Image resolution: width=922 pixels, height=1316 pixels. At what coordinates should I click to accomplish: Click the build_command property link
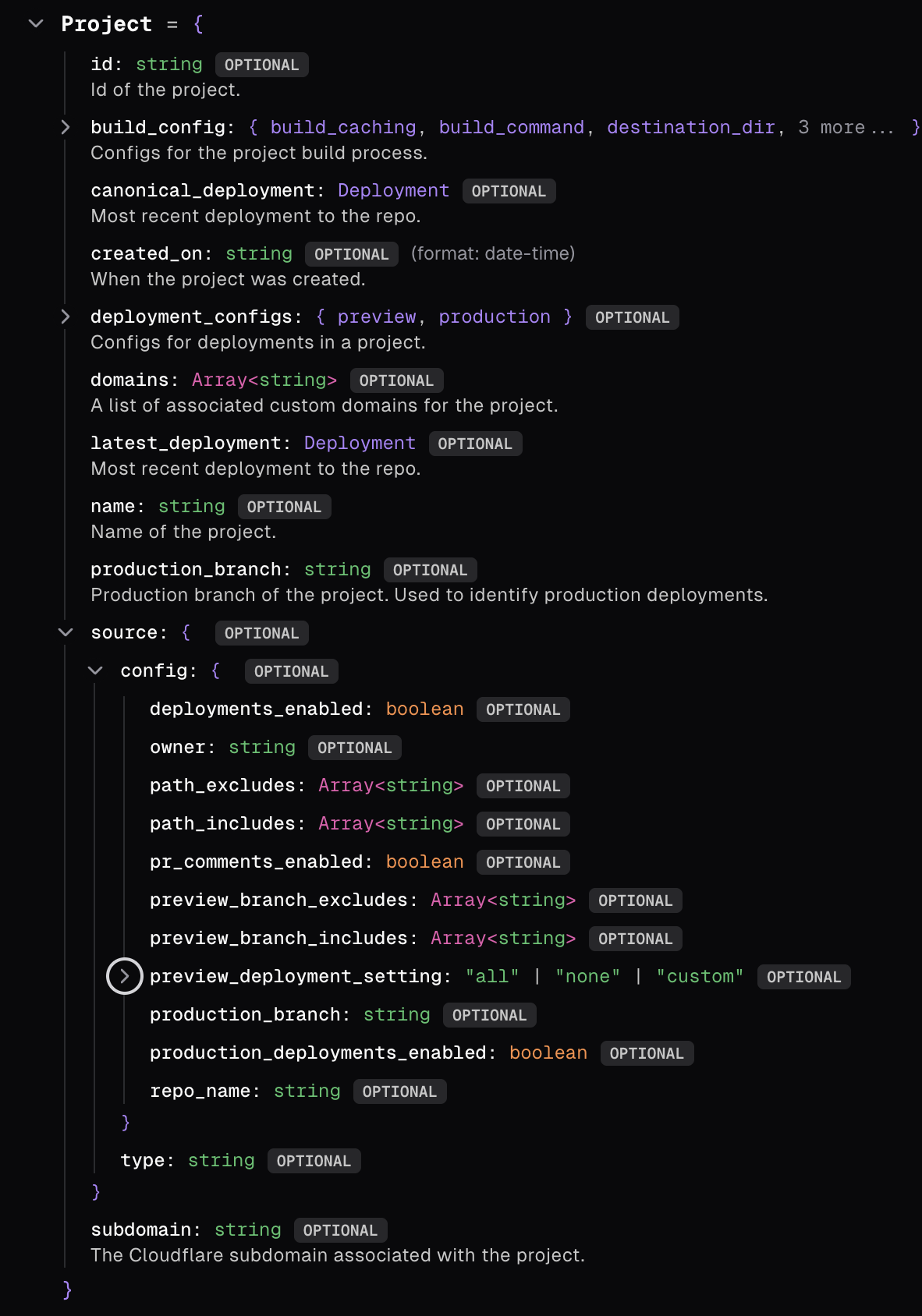(x=511, y=127)
